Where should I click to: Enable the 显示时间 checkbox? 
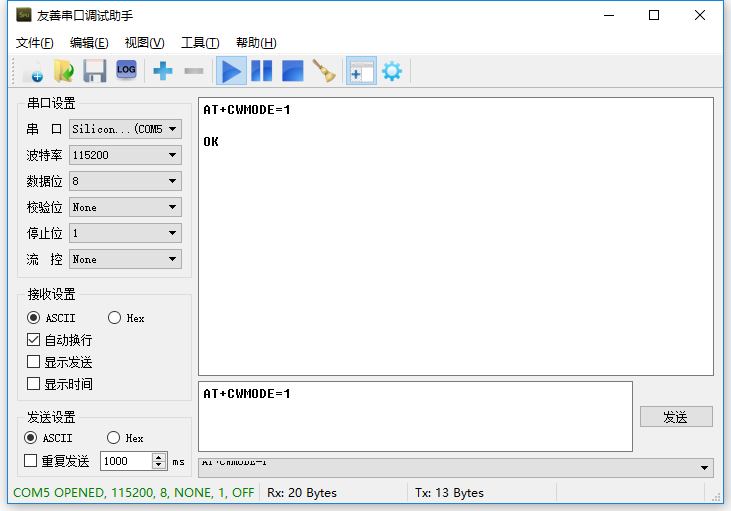click(x=33, y=384)
